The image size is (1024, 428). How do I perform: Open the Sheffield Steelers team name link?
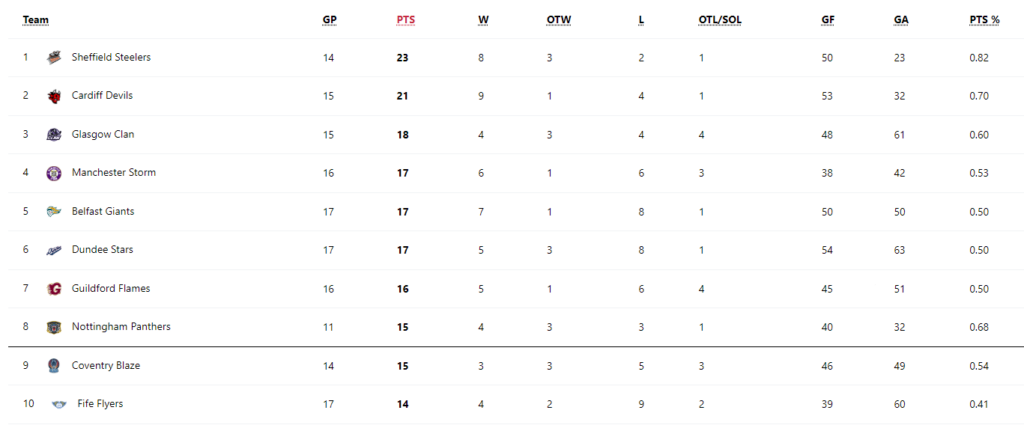[x=111, y=58]
